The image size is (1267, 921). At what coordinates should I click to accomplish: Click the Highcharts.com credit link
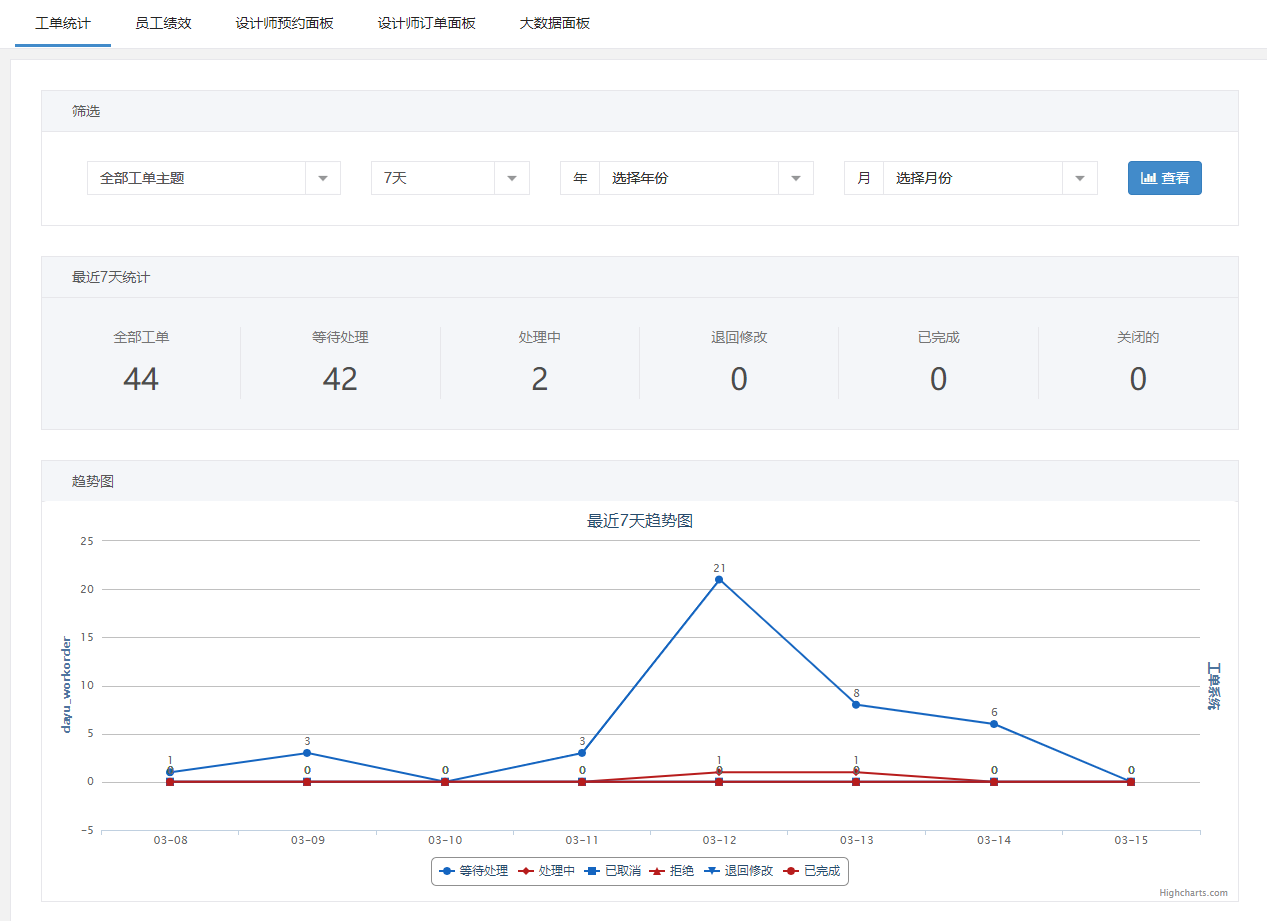(x=1193, y=893)
